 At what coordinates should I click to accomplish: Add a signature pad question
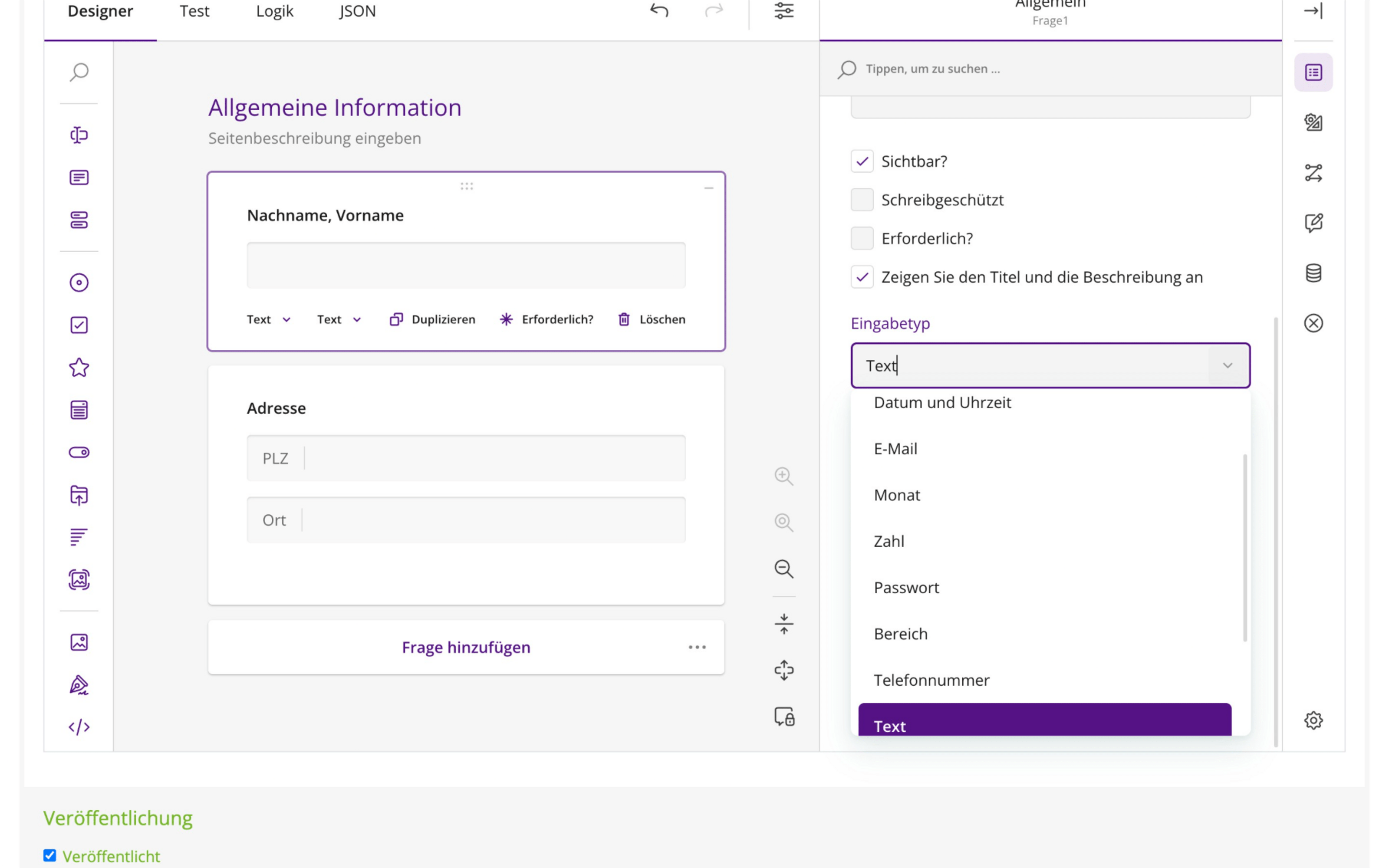click(79, 685)
